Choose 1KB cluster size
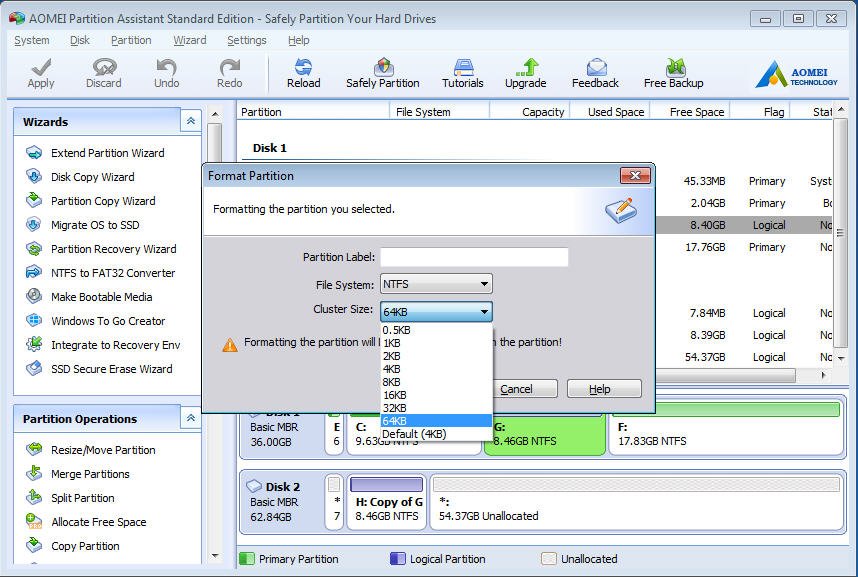This screenshot has height=577, width=858. coord(436,343)
